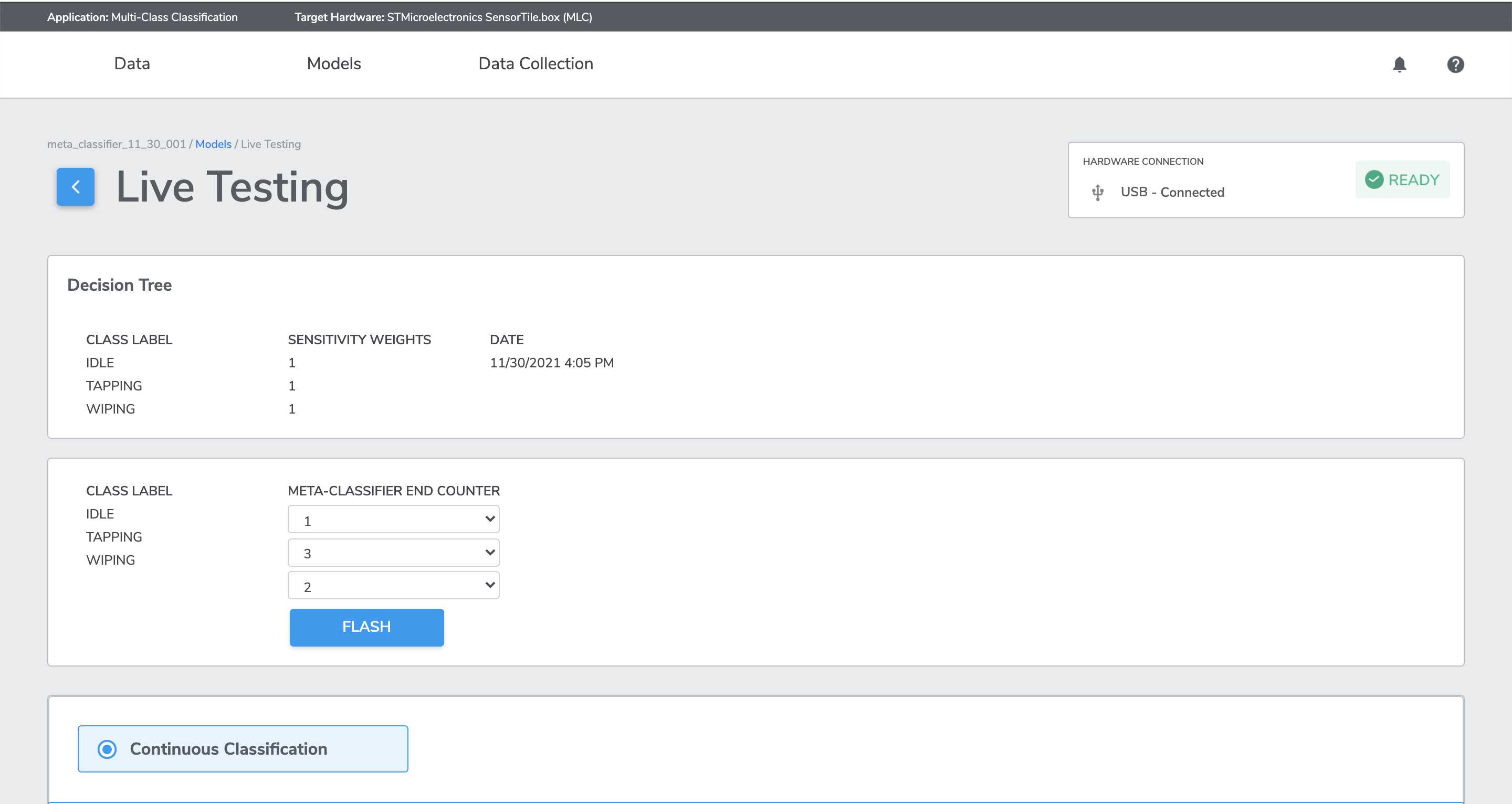Click the Live Testing page title
This screenshot has height=804, width=1512.
(x=233, y=187)
